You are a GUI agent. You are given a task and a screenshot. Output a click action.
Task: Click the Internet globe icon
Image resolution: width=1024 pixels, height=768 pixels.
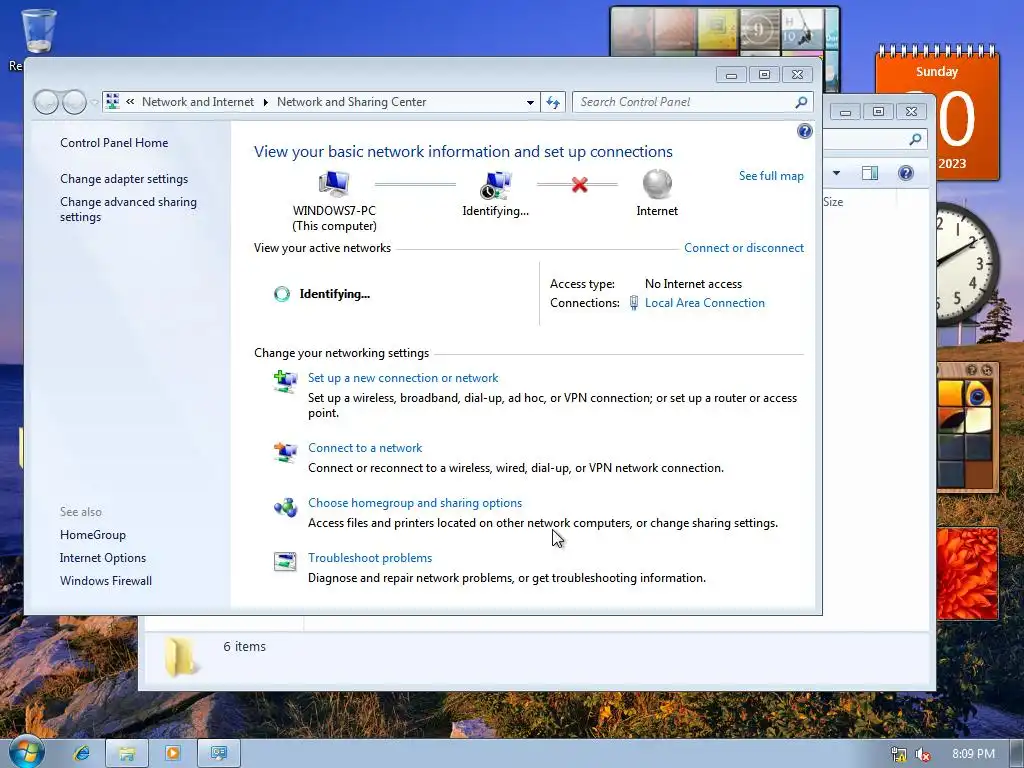[x=657, y=184]
